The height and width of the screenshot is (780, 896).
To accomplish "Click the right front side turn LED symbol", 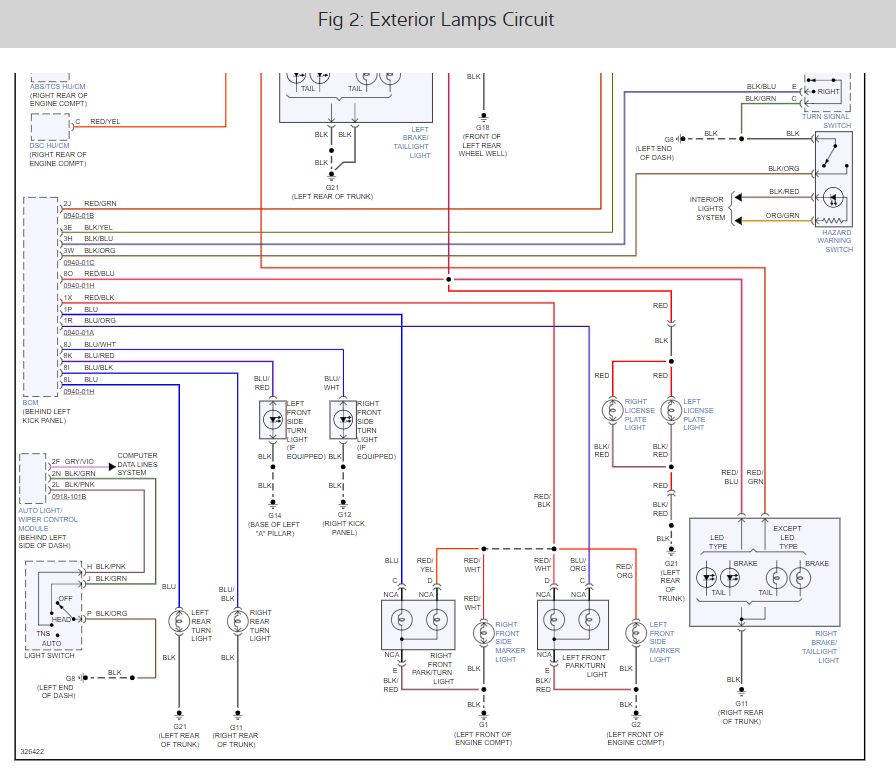I will 343,420.
